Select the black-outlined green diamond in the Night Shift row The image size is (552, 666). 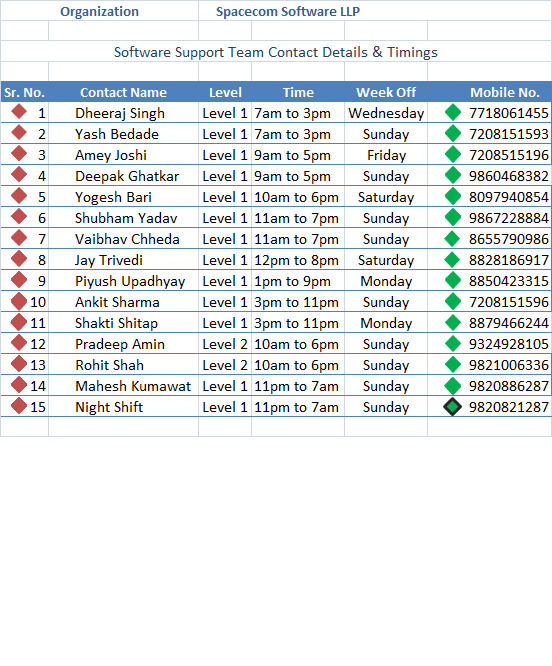453,406
